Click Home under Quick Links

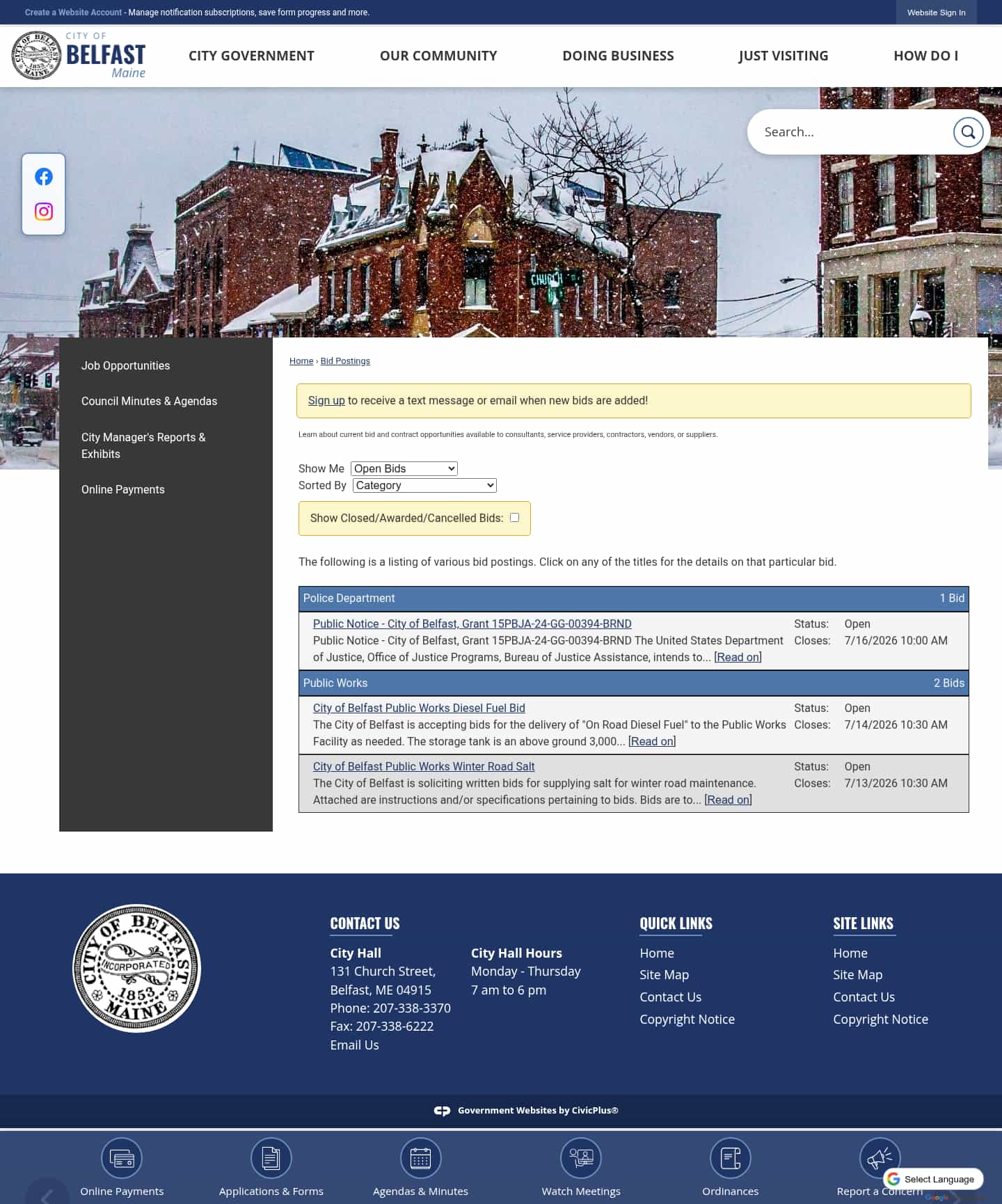[657, 953]
